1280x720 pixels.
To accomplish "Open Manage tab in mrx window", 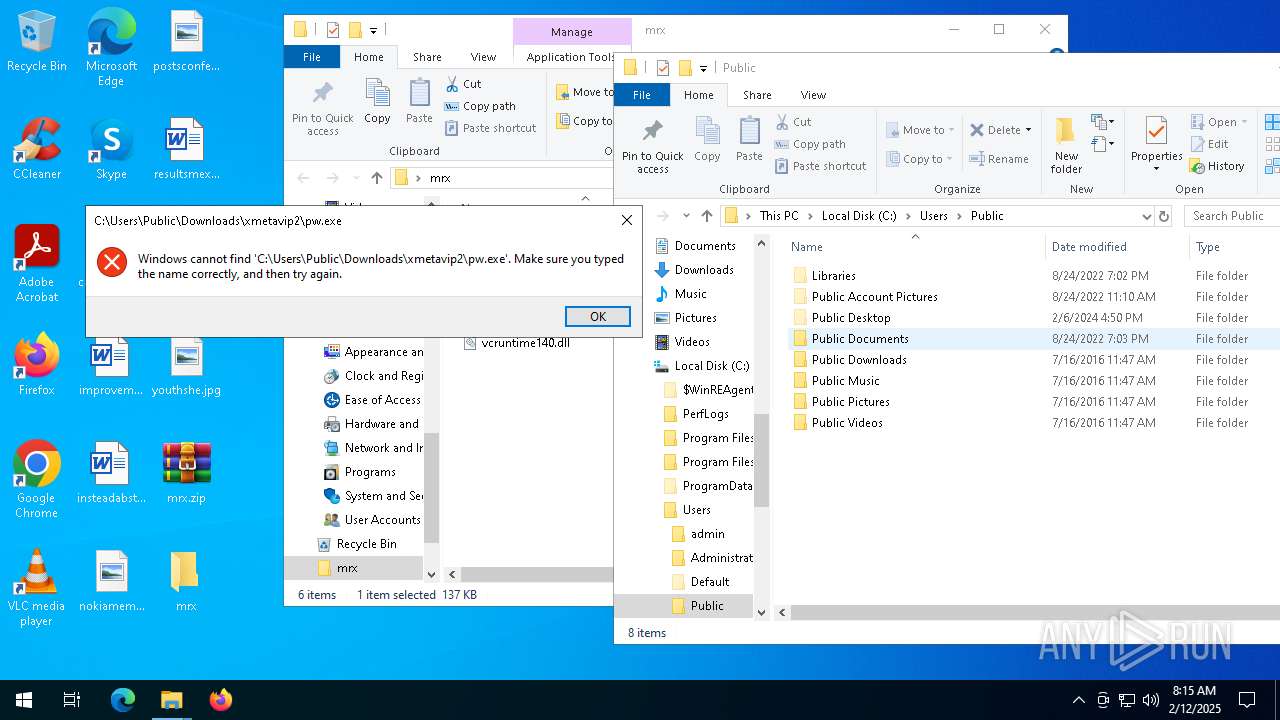I will (x=572, y=32).
